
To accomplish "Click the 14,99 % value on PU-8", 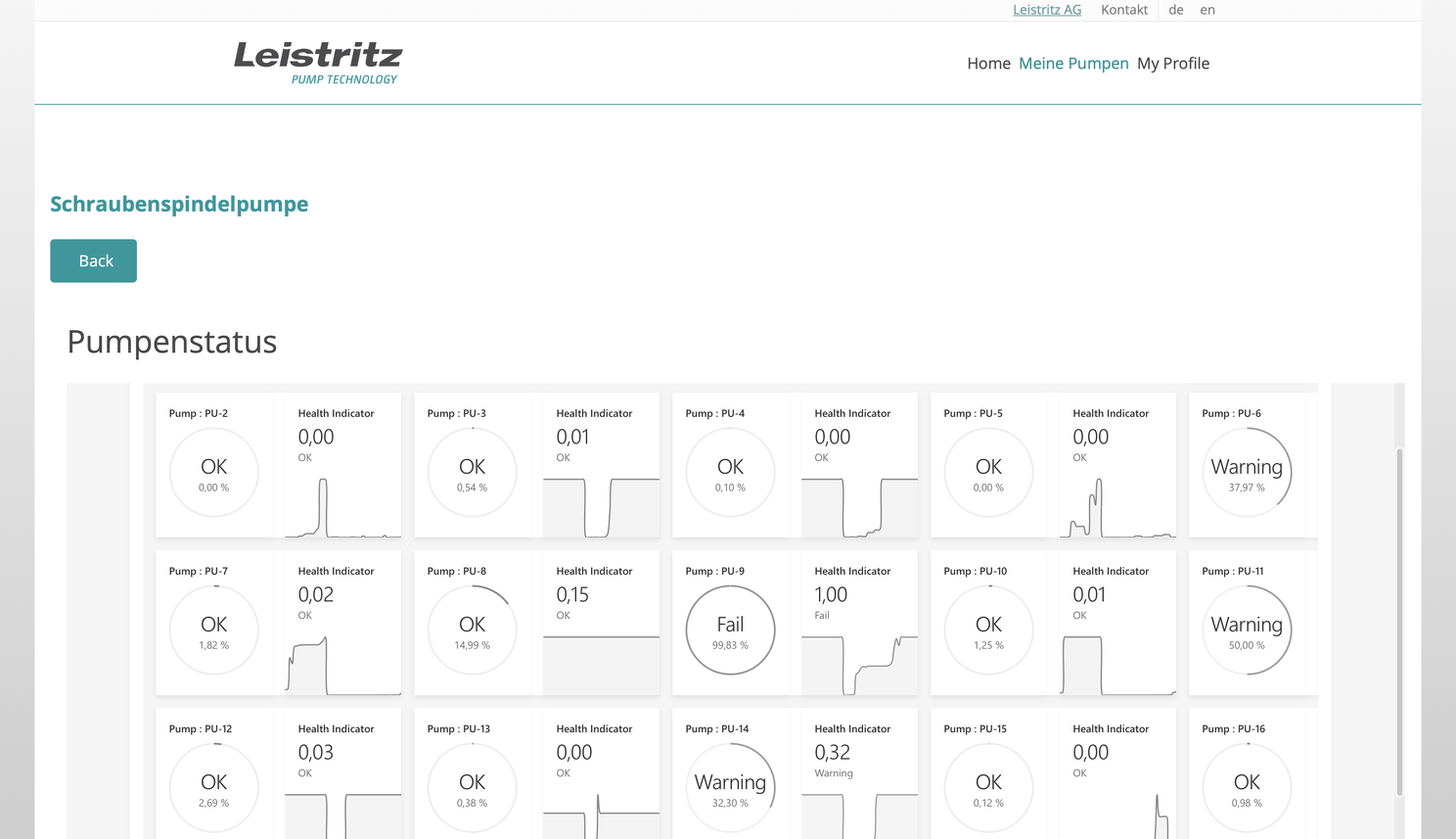I will (x=472, y=645).
